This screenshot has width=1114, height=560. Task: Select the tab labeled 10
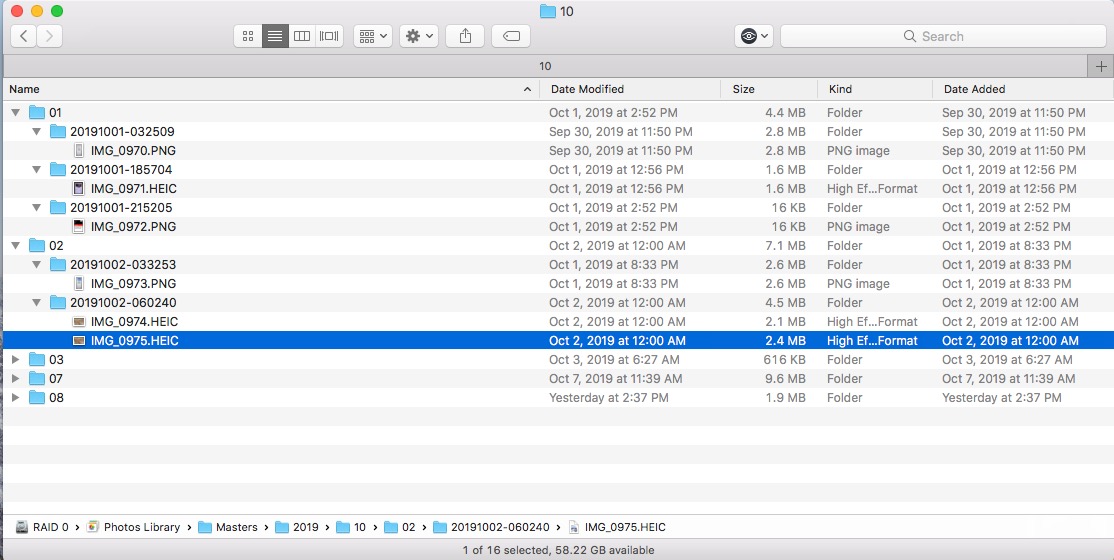545,66
